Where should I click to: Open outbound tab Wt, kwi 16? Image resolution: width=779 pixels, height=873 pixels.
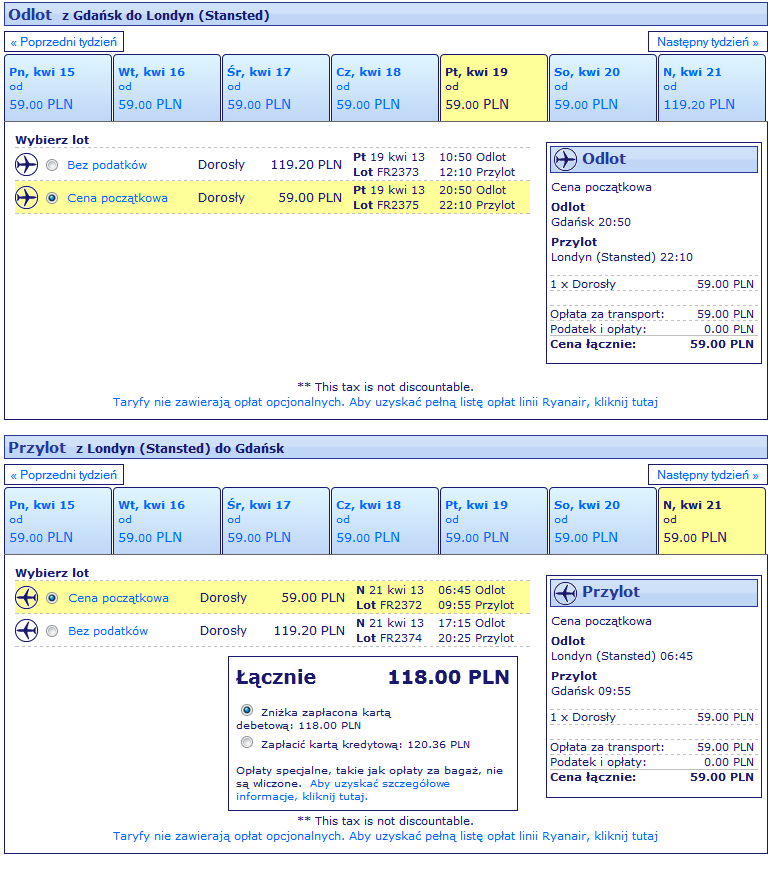(167, 88)
